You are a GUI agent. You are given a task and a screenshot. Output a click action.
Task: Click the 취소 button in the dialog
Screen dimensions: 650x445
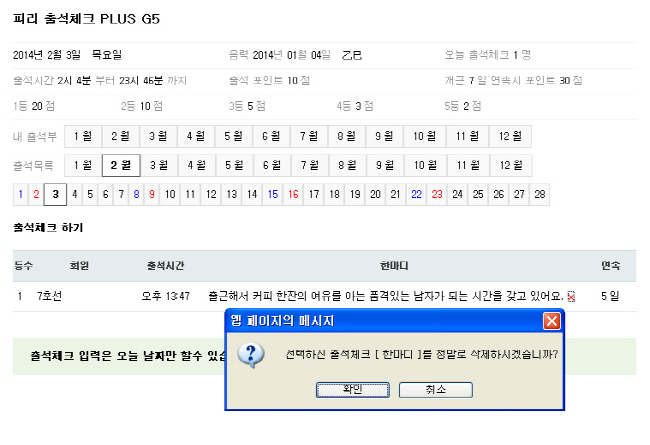pos(436,390)
